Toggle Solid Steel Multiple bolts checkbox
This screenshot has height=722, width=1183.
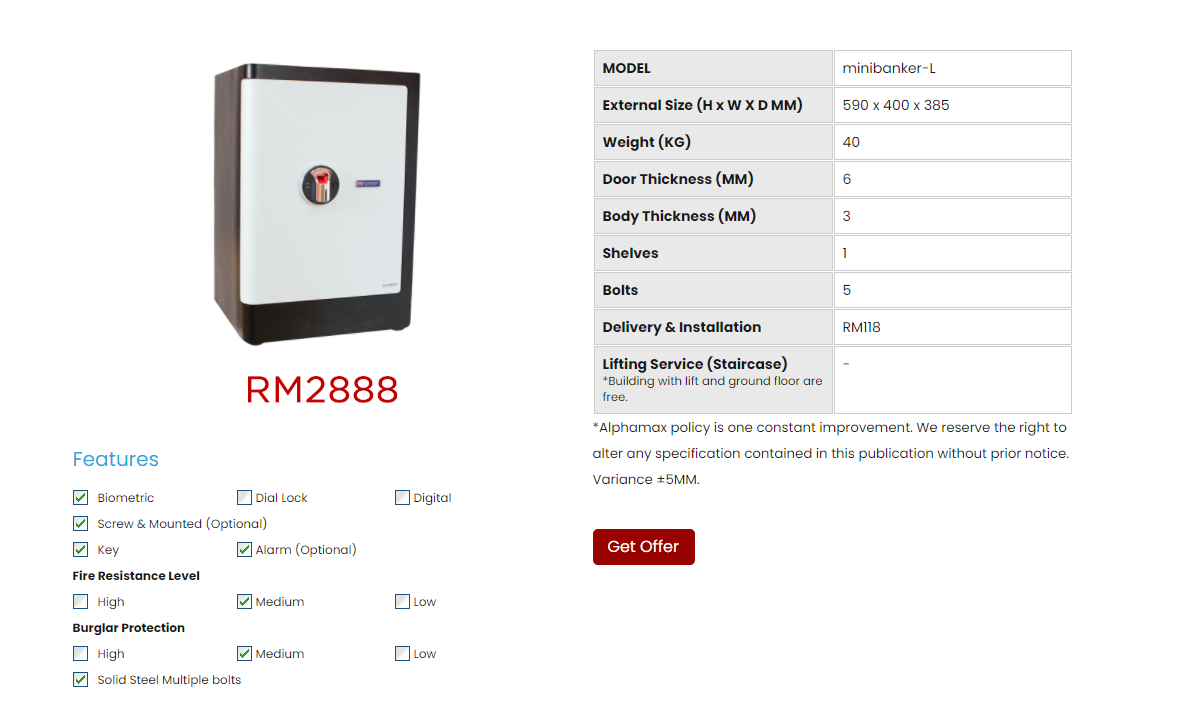tap(81, 680)
